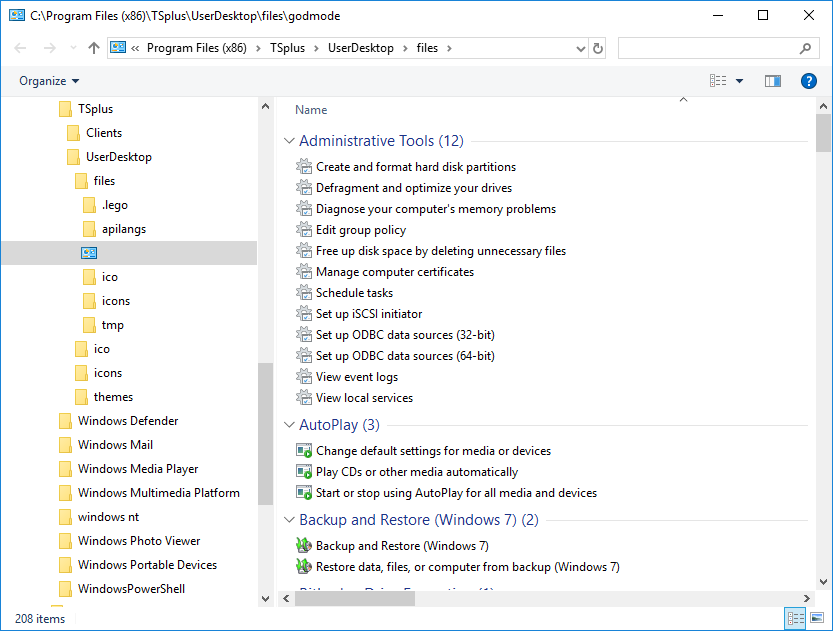Go up one folder level arrow
The image size is (833, 631).
point(94,48)
